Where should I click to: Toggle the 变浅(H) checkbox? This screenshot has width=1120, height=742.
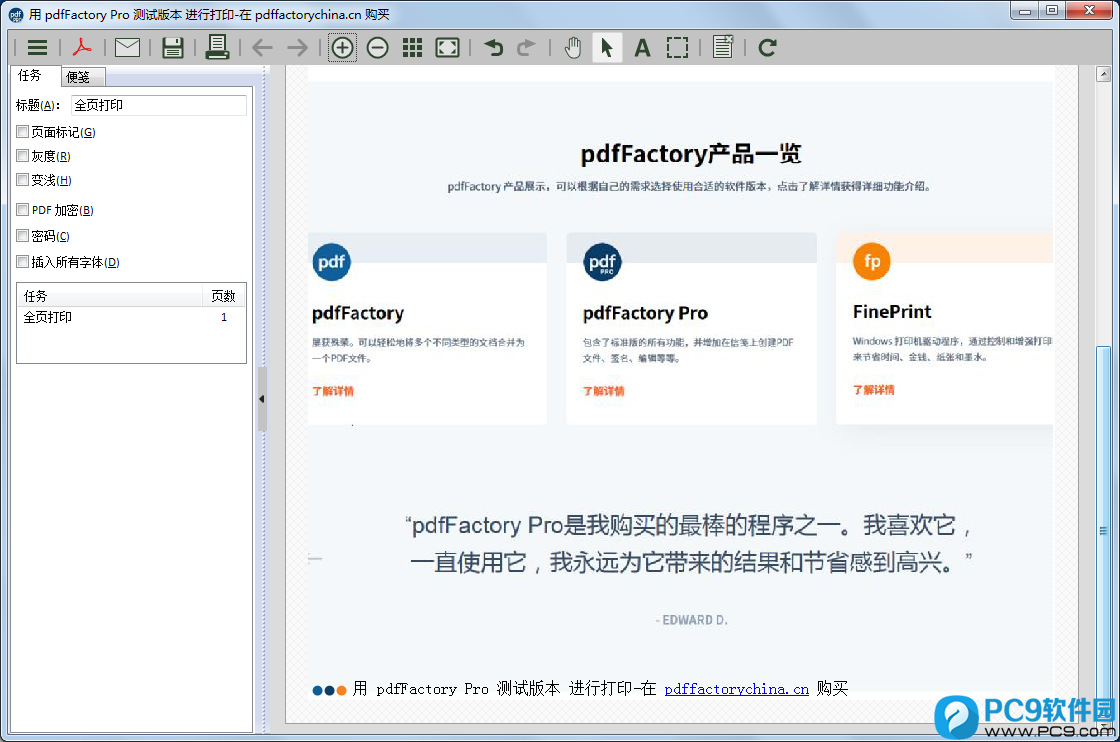[23, 180]
